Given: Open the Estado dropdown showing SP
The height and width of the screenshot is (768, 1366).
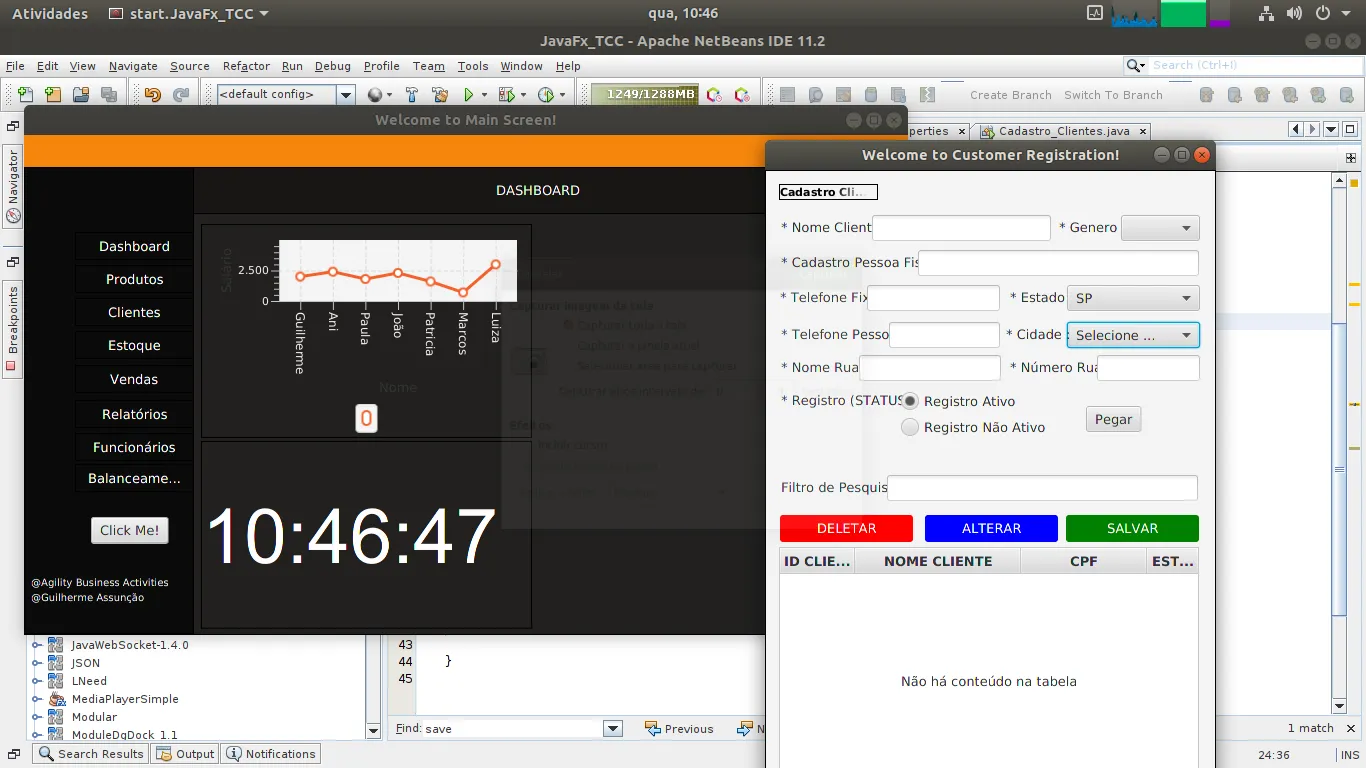Looking at the screenshot, I should [x=1133, y=298].
